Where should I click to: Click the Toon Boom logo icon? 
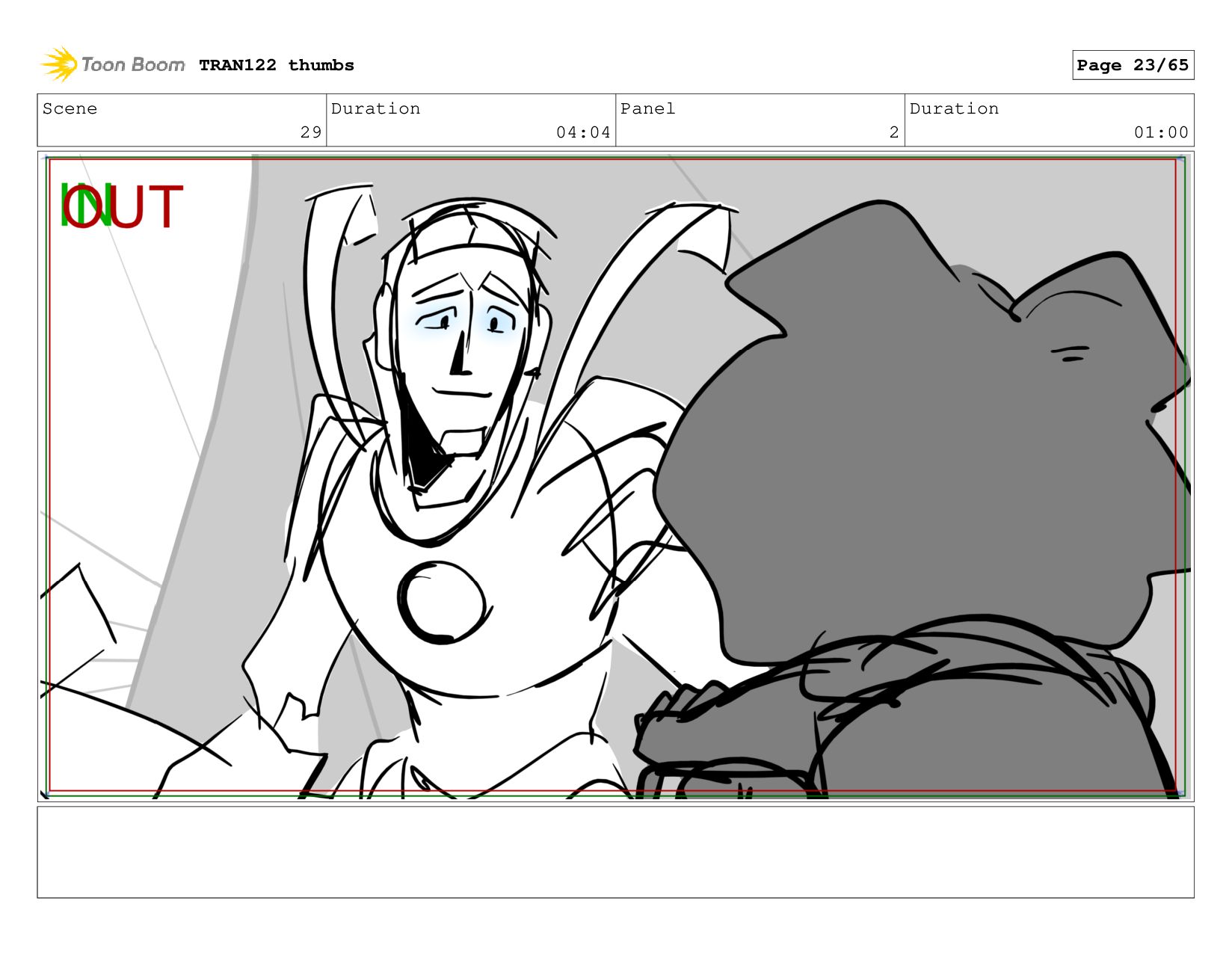tap(59, 64)
